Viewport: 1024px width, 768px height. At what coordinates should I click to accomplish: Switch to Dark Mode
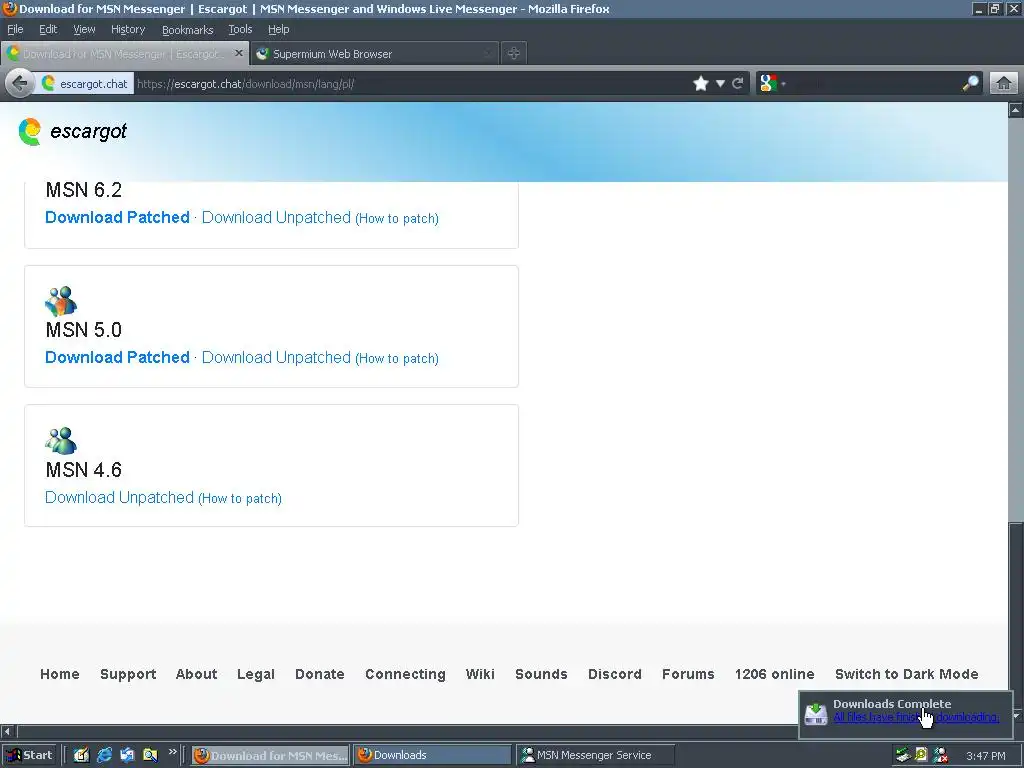click(x=906, y=674)
